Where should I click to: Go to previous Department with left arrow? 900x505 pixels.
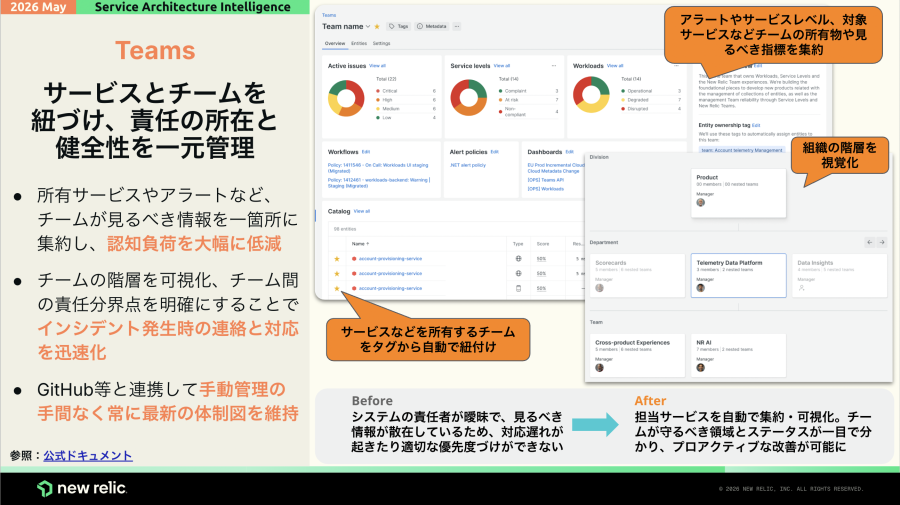870,242
